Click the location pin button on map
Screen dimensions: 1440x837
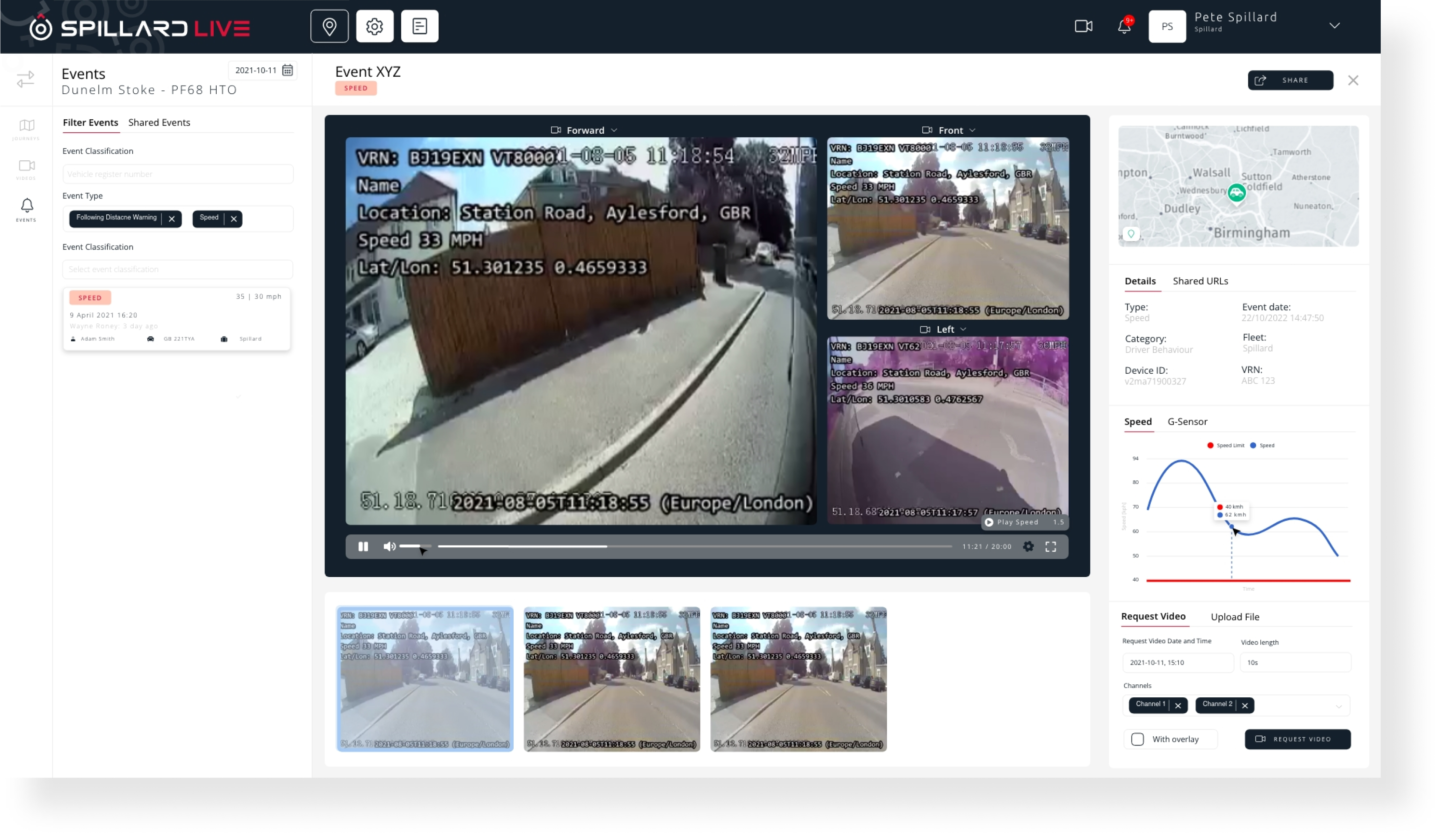pos(1131,234)
